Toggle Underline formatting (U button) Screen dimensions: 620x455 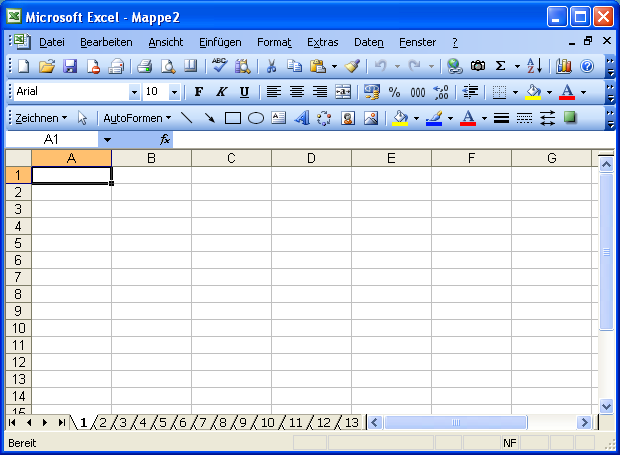[243, 92]
